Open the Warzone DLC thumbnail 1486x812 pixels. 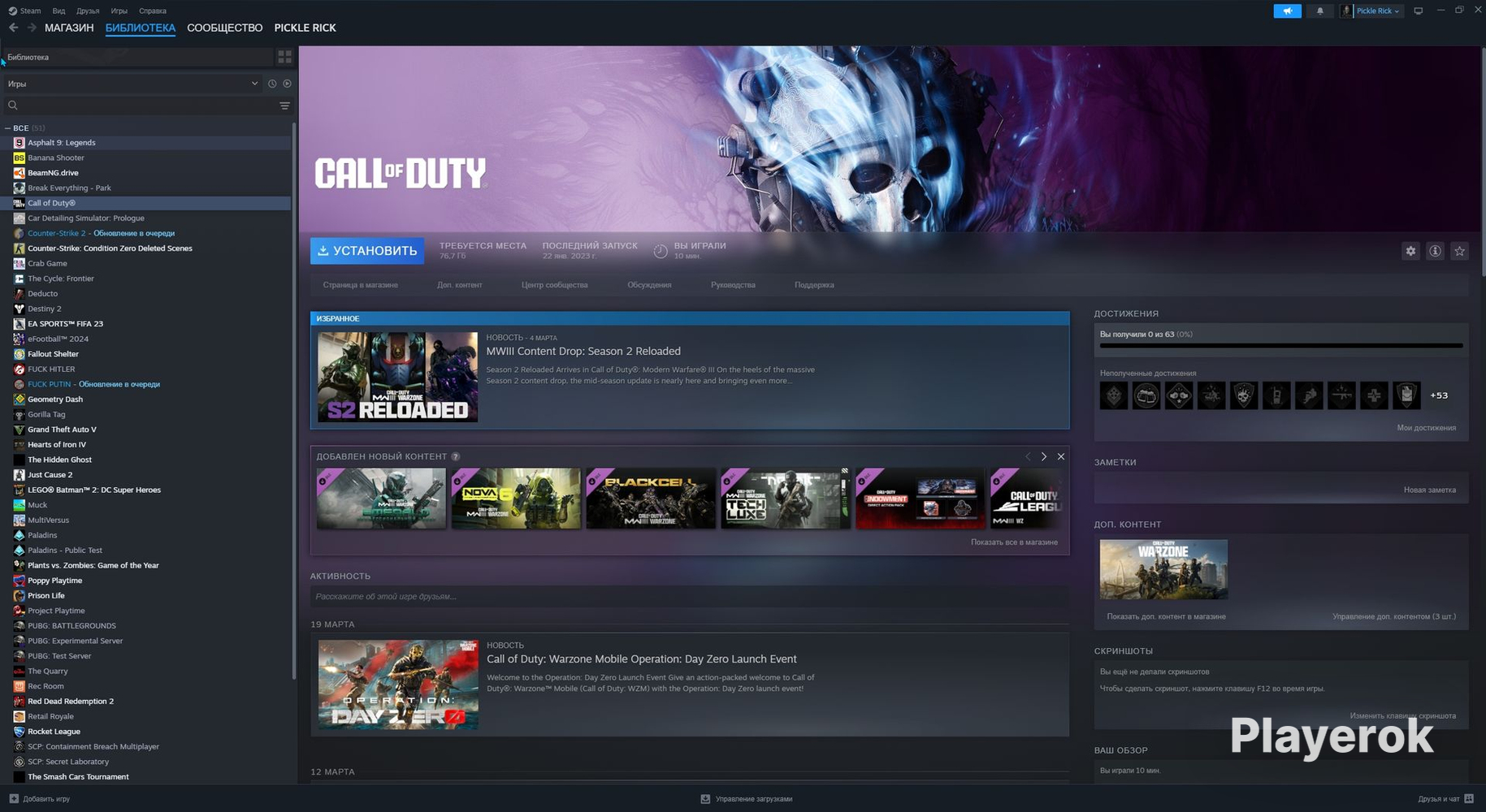click(x=1163, y=569)
